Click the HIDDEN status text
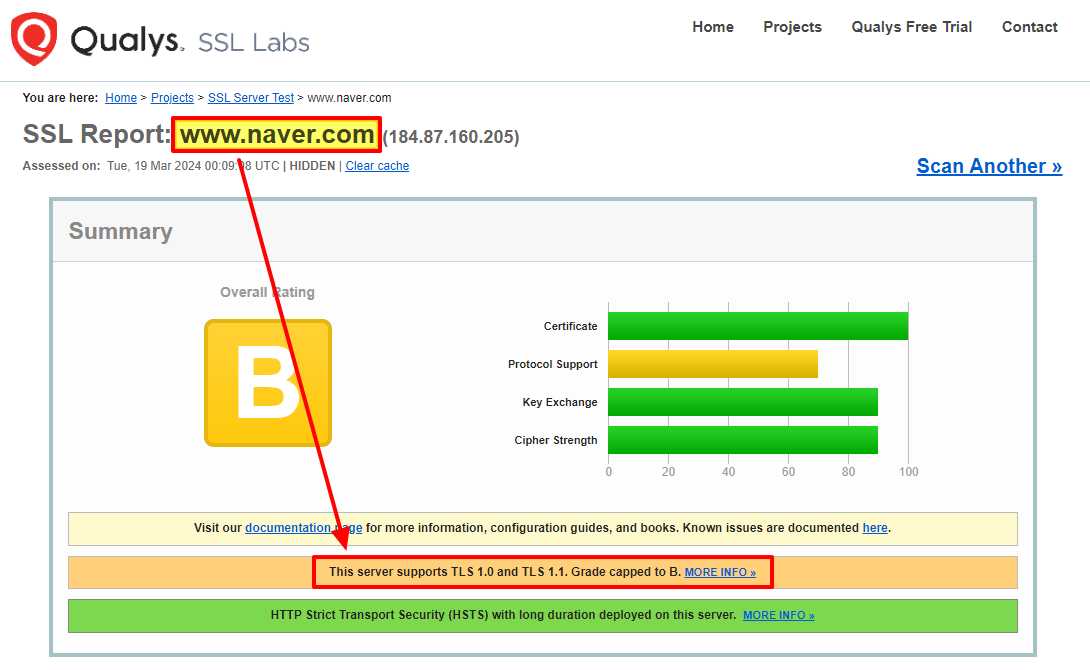 tap(312, 166)
